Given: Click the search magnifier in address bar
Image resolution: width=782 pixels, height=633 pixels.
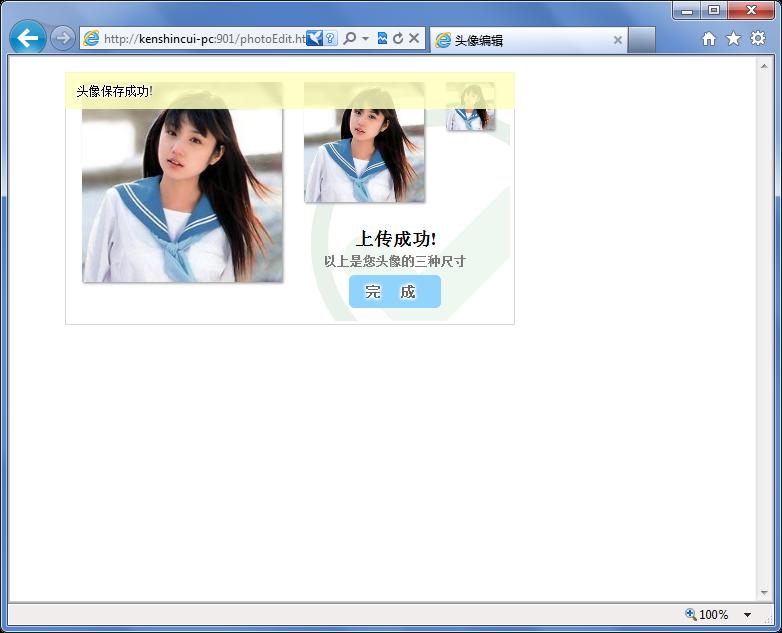Looking at the screenshot, I should pyautogui.click(x=349, y=39).
